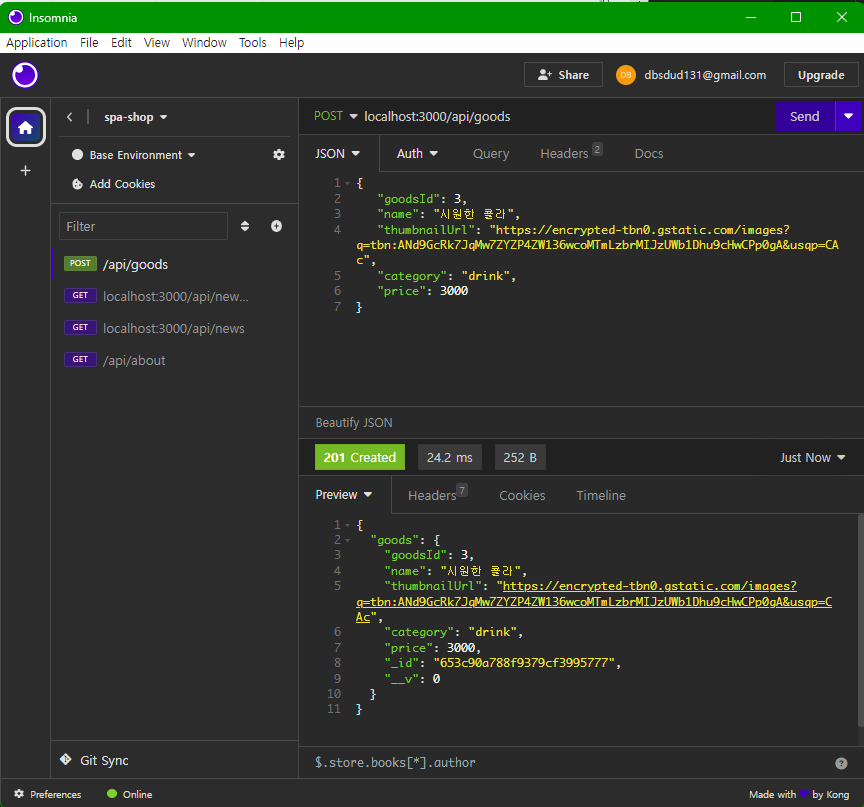Click the Git Sync diamond icon

[66, 760]
